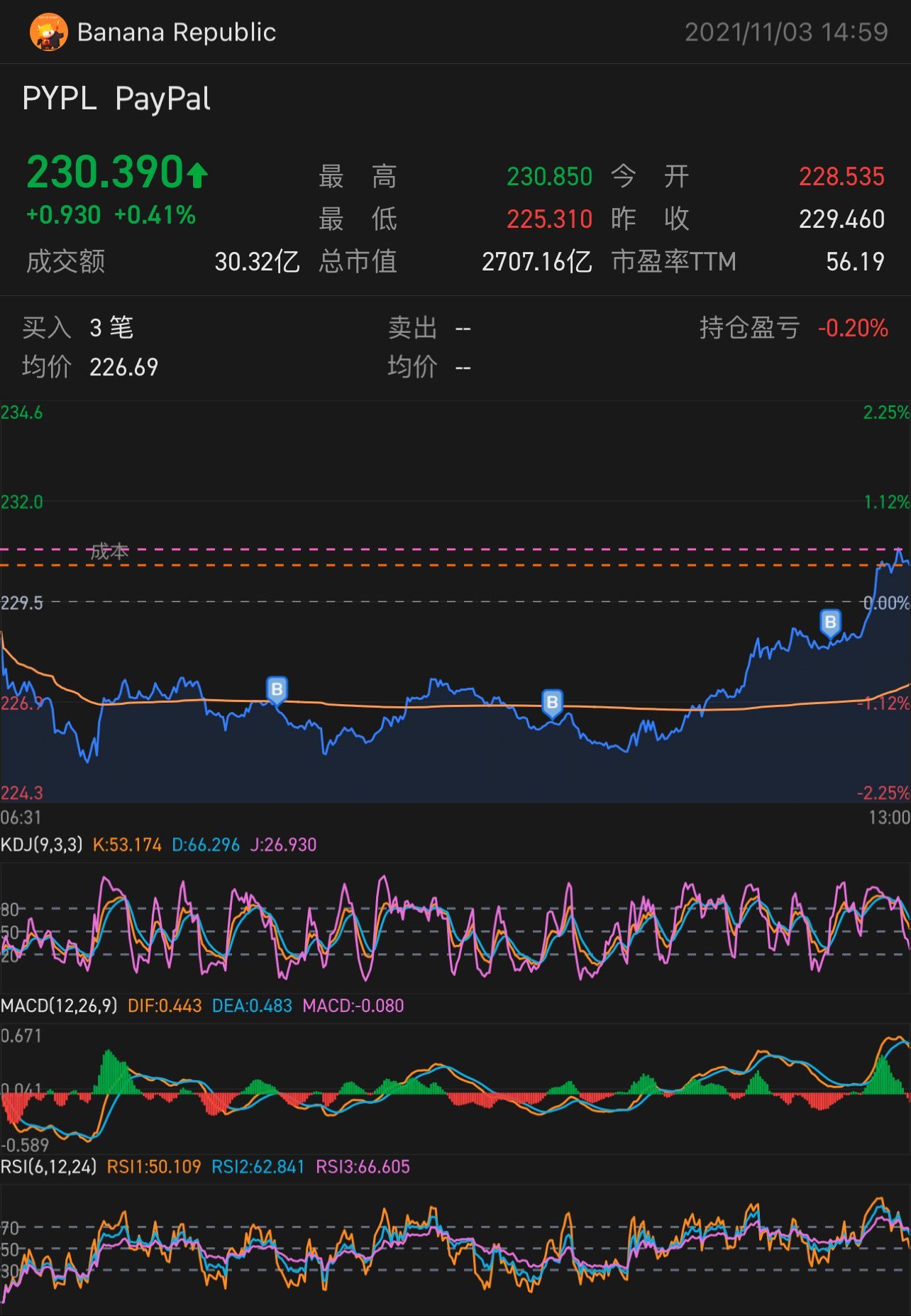This screenshot has height=1316, width=911.
Task: Click the DIF:0.443 value
Action: [x=165, y=1006]
